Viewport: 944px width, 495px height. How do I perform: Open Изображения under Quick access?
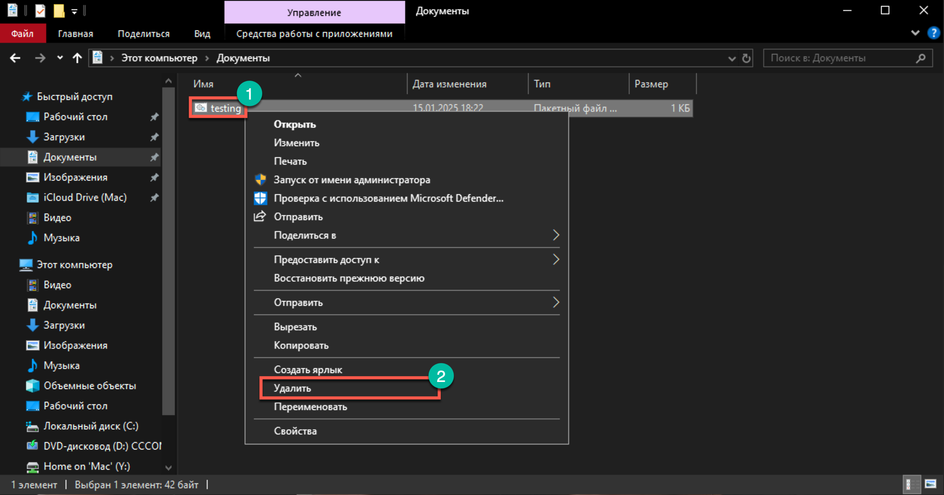point(75,177)
